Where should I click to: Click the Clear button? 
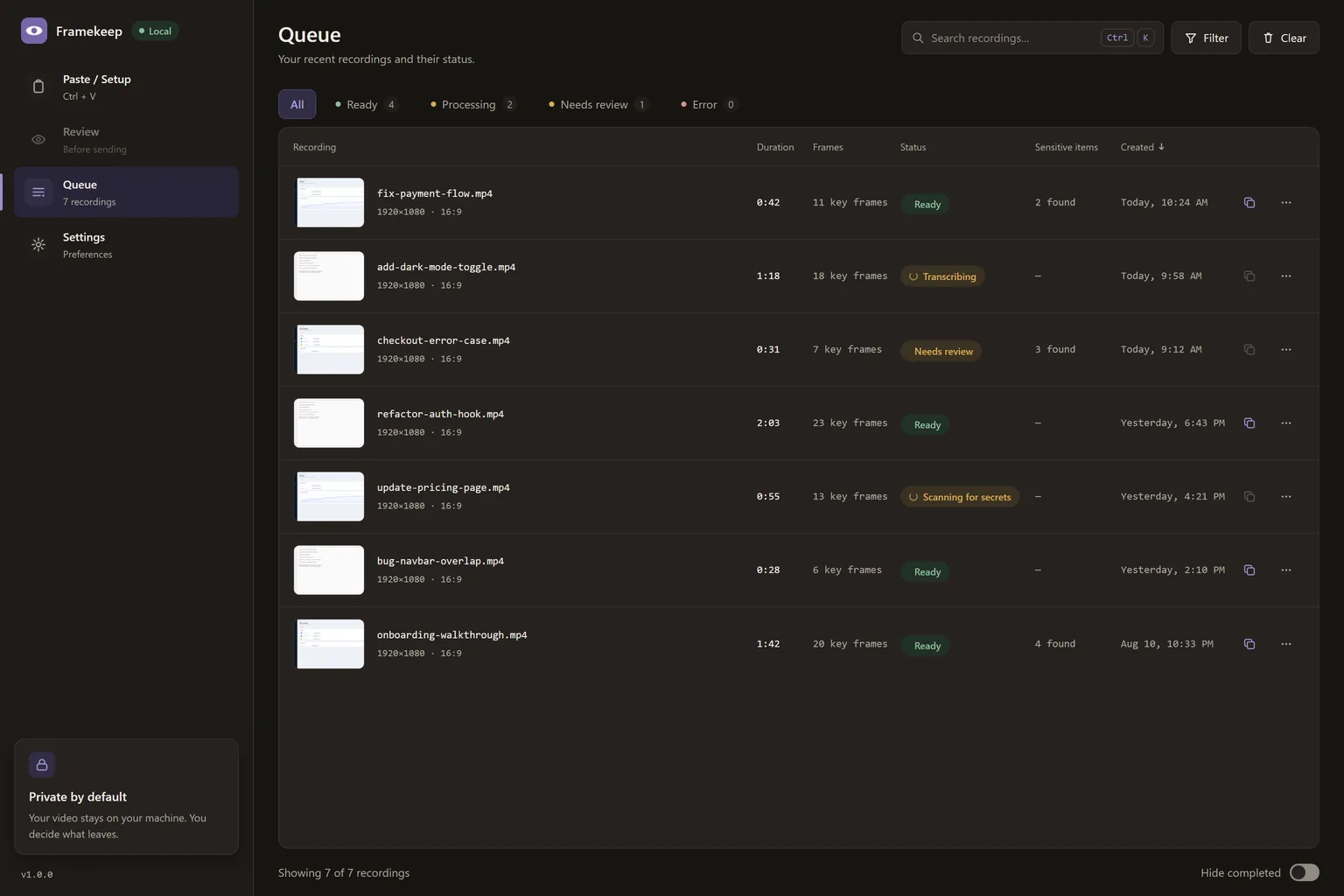click(1284, 38)
